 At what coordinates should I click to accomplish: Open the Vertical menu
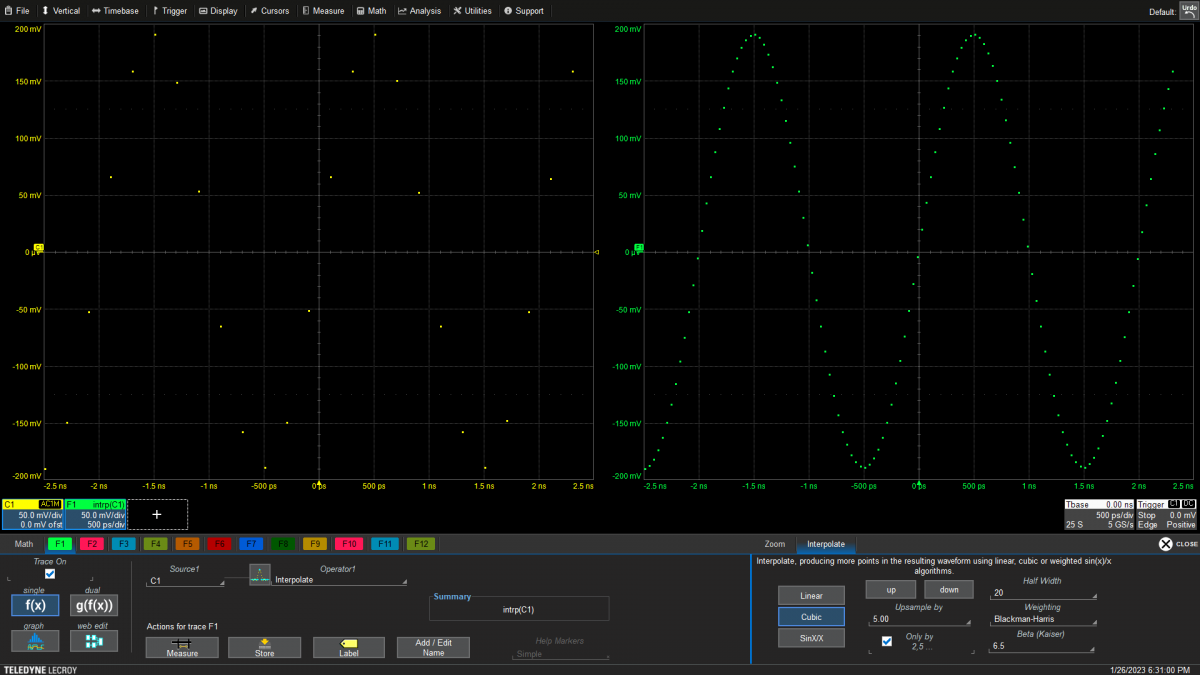pyautogui.click(x=60, y=11)
